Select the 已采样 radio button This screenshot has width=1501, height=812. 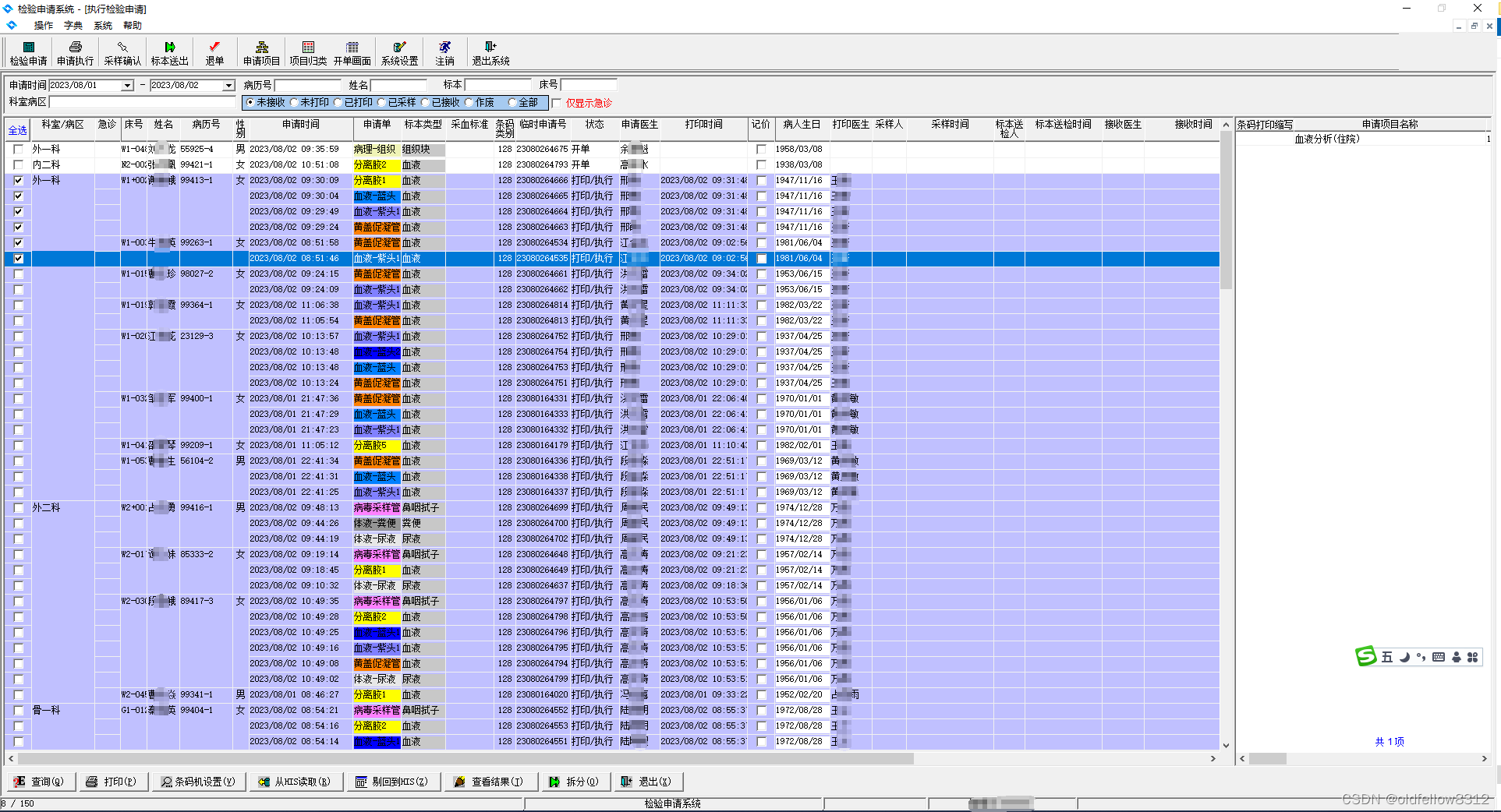tap(381, 102)
